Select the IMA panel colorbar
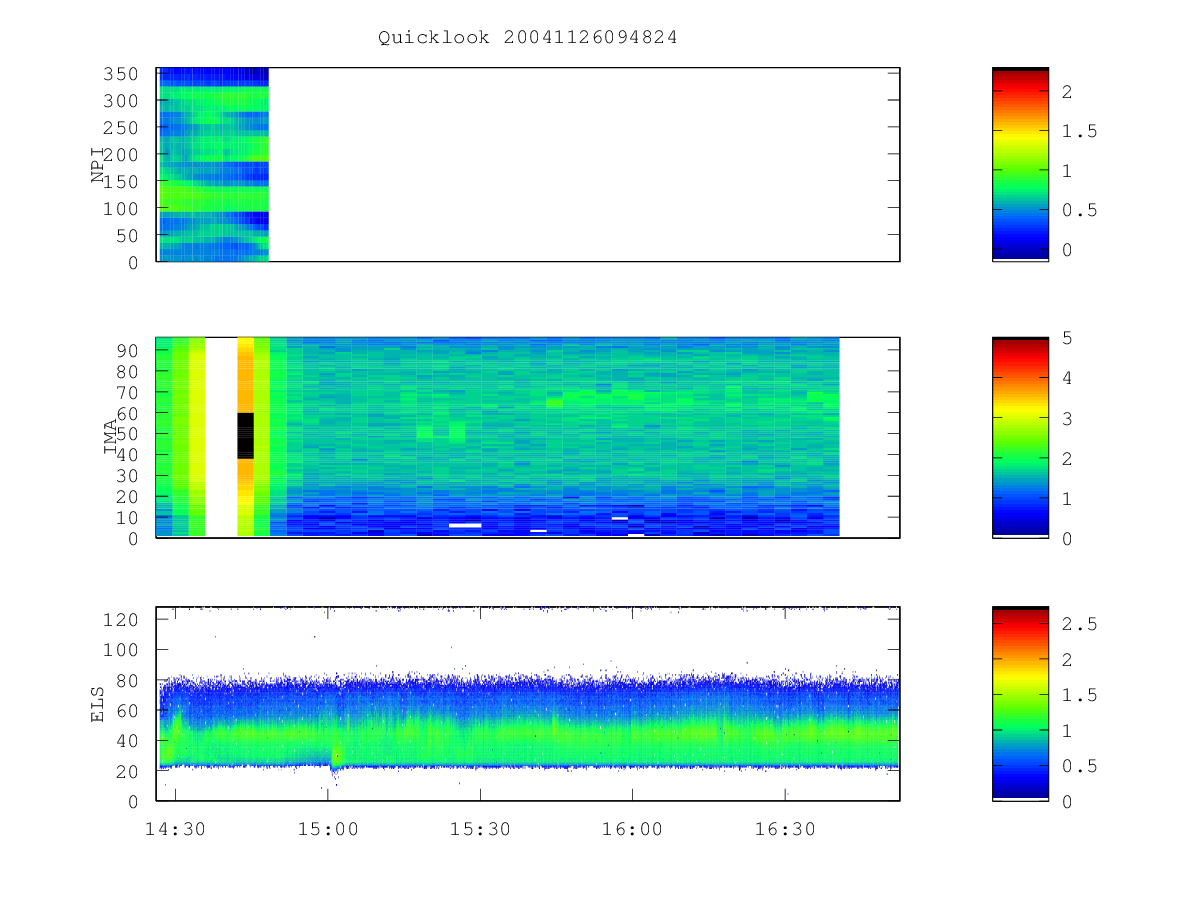1200x900 pixels. point(1020,437)
